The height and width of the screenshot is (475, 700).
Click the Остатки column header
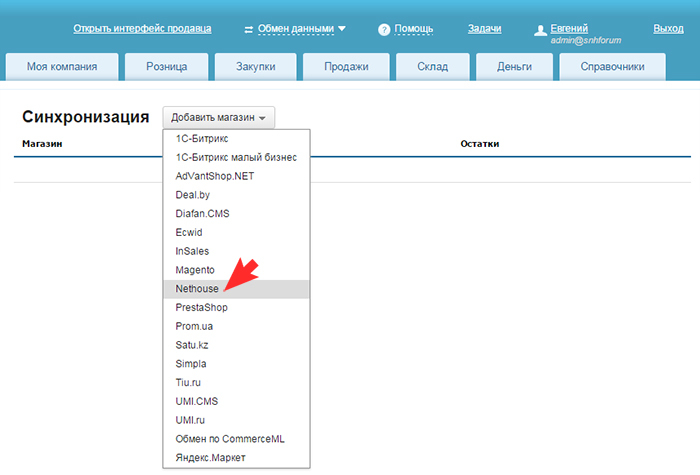click(x=480, y=144)
